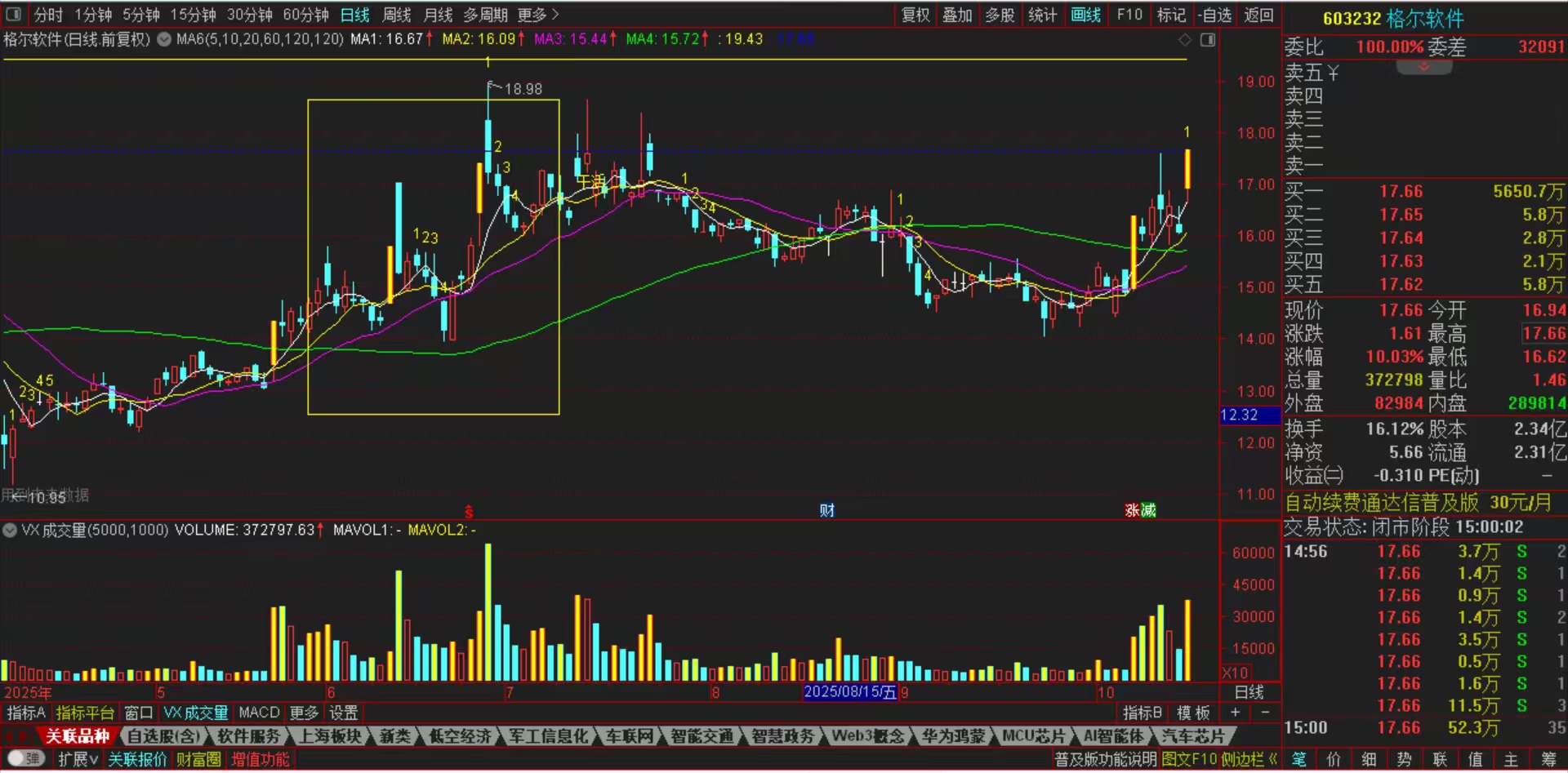Viewport: 1568px width, 773px height.
Task: Open the 主 main-force tab
Action: point(1511,759)
